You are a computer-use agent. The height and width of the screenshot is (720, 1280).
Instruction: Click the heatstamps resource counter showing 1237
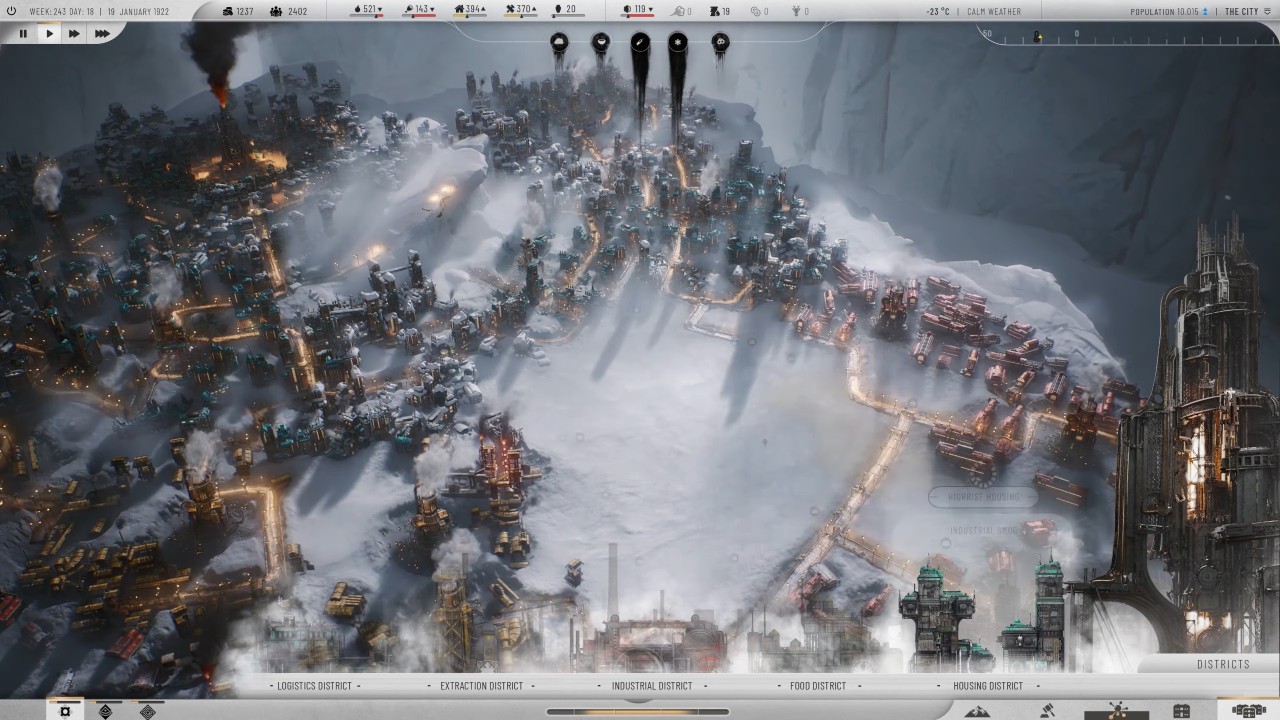point(237,11)
